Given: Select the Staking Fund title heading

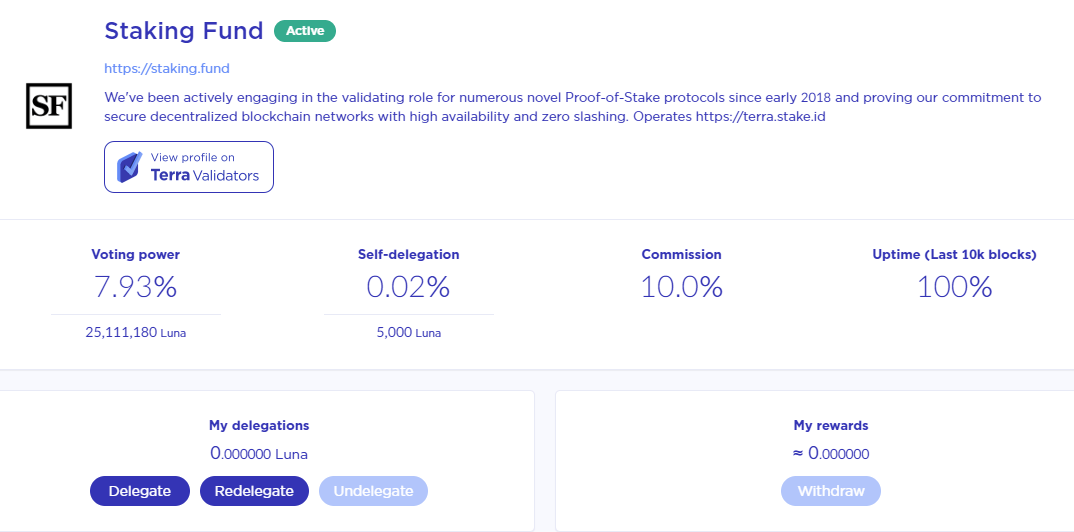Looking at the screenshot, I should [184, 31].
